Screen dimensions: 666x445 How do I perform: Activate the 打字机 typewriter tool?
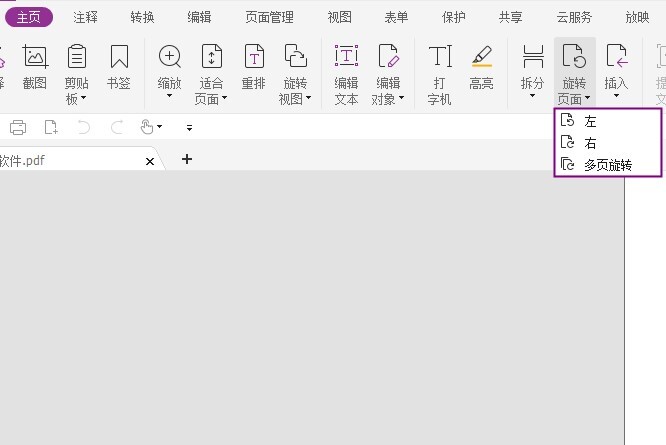[440, 74]
